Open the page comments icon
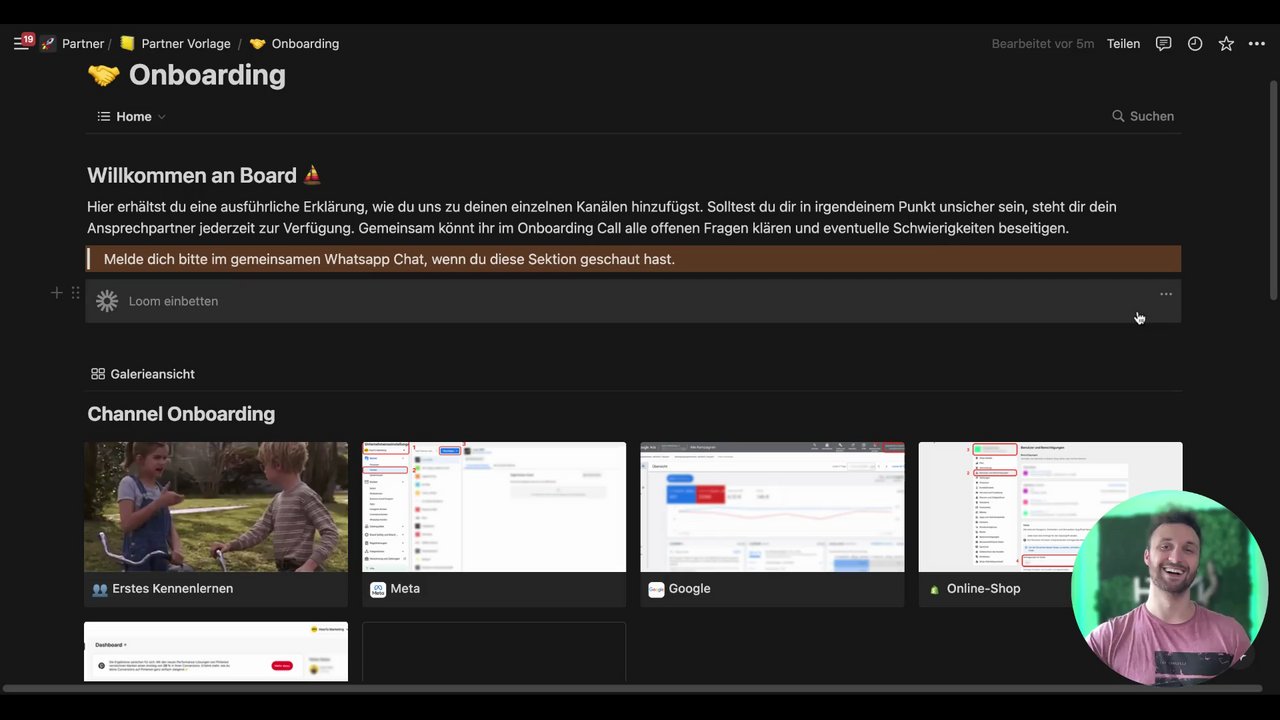 1163,44
